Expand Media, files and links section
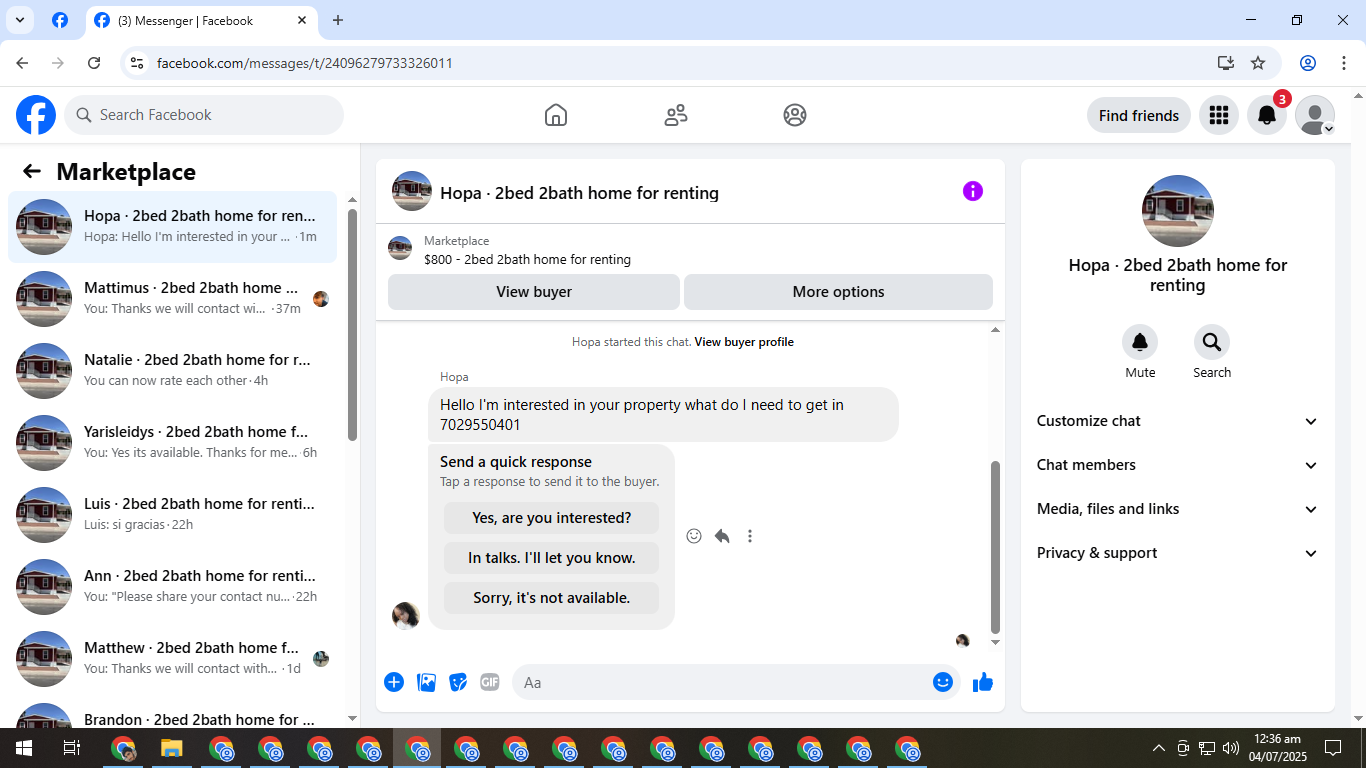The width and height of the screenshot is (1366, 768). 1178,509
